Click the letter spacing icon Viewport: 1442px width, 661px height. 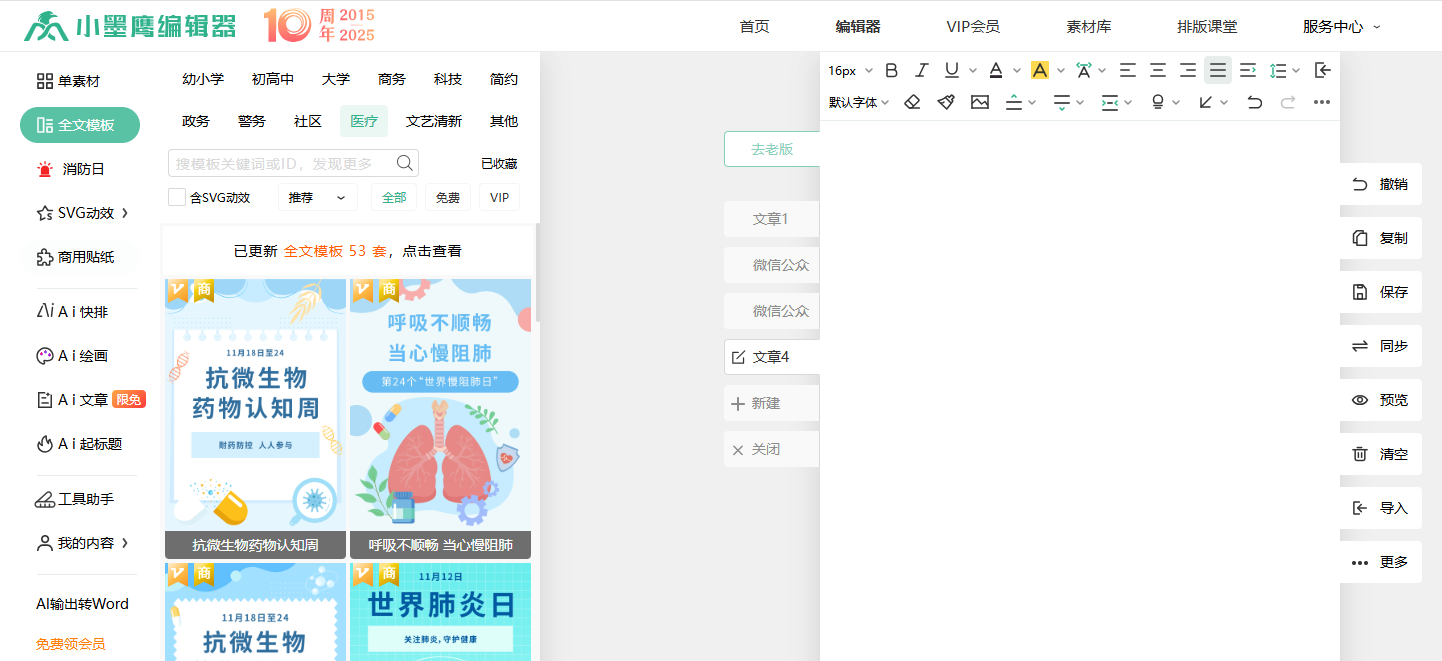[x=1084, y=70]
